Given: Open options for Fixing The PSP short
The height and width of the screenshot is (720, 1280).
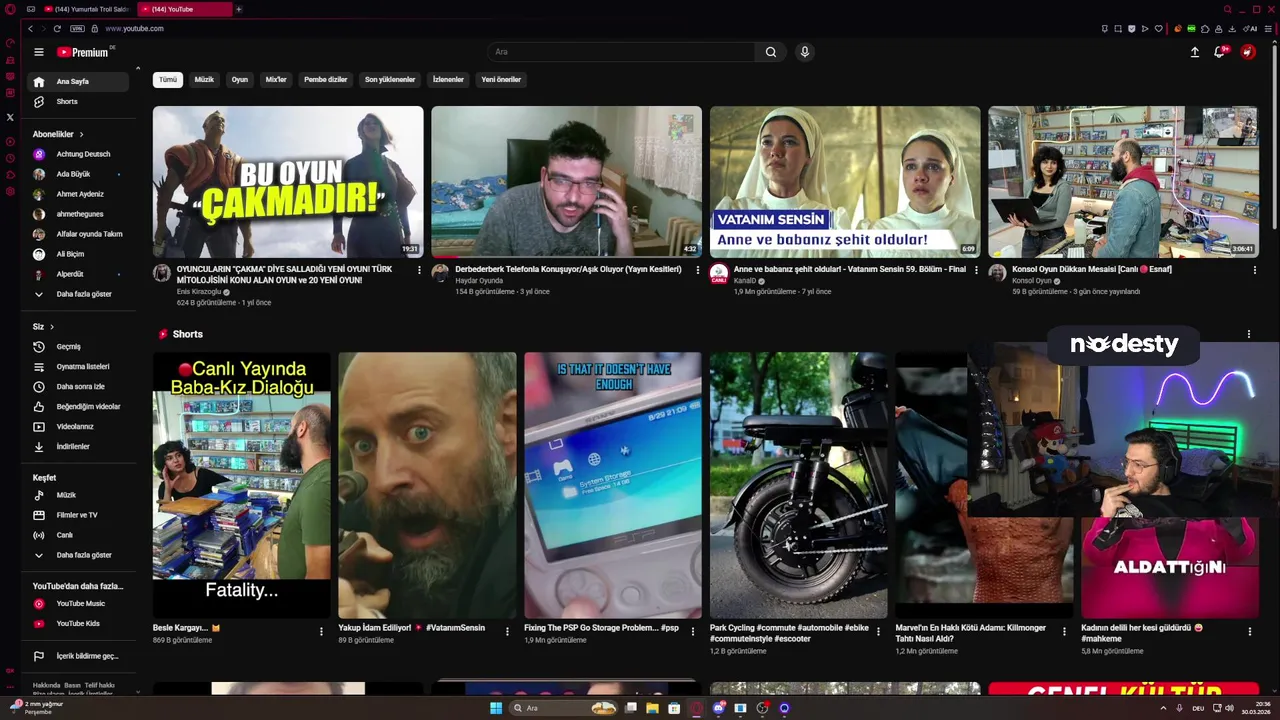Looking at the screenshot, I should tap(693, 631).
